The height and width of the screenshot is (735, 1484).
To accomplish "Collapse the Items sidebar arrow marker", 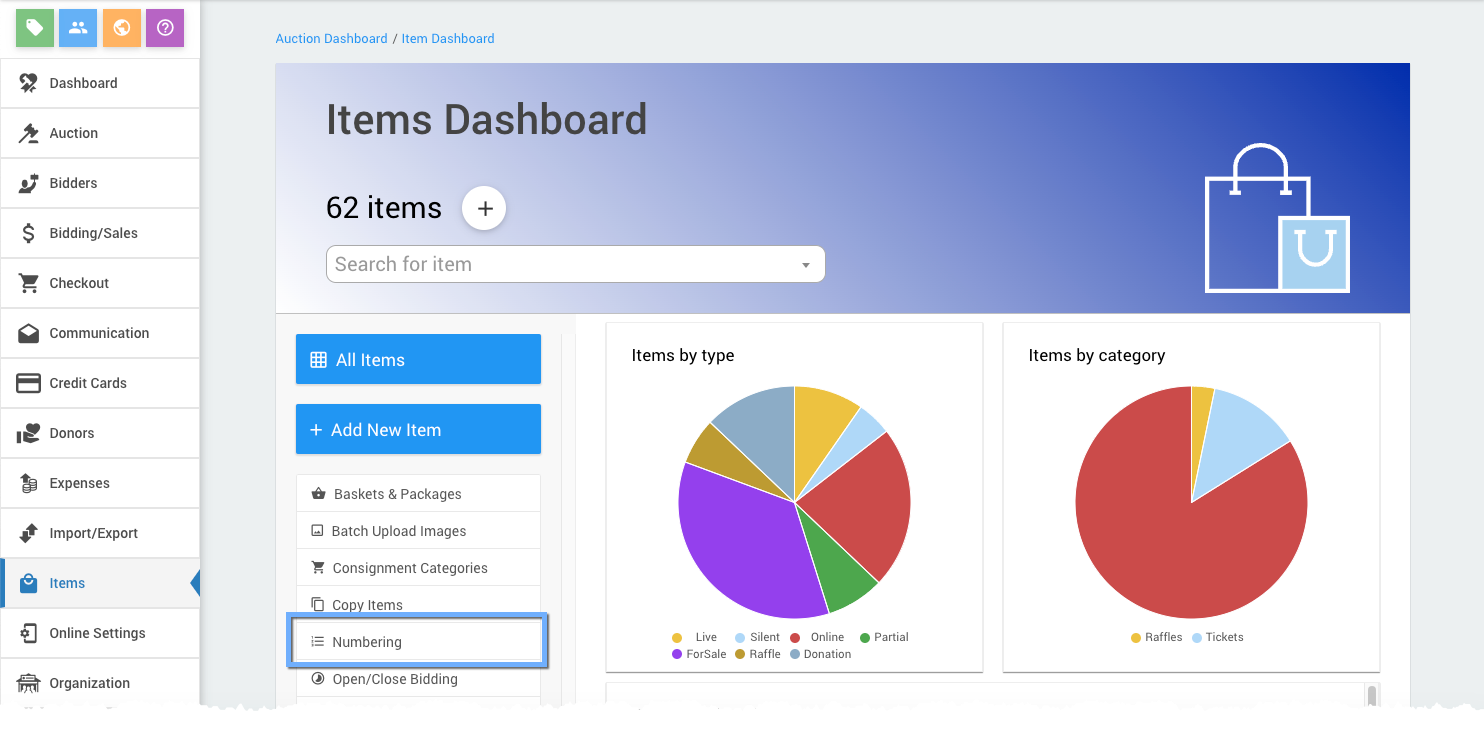I will (195, 583).
